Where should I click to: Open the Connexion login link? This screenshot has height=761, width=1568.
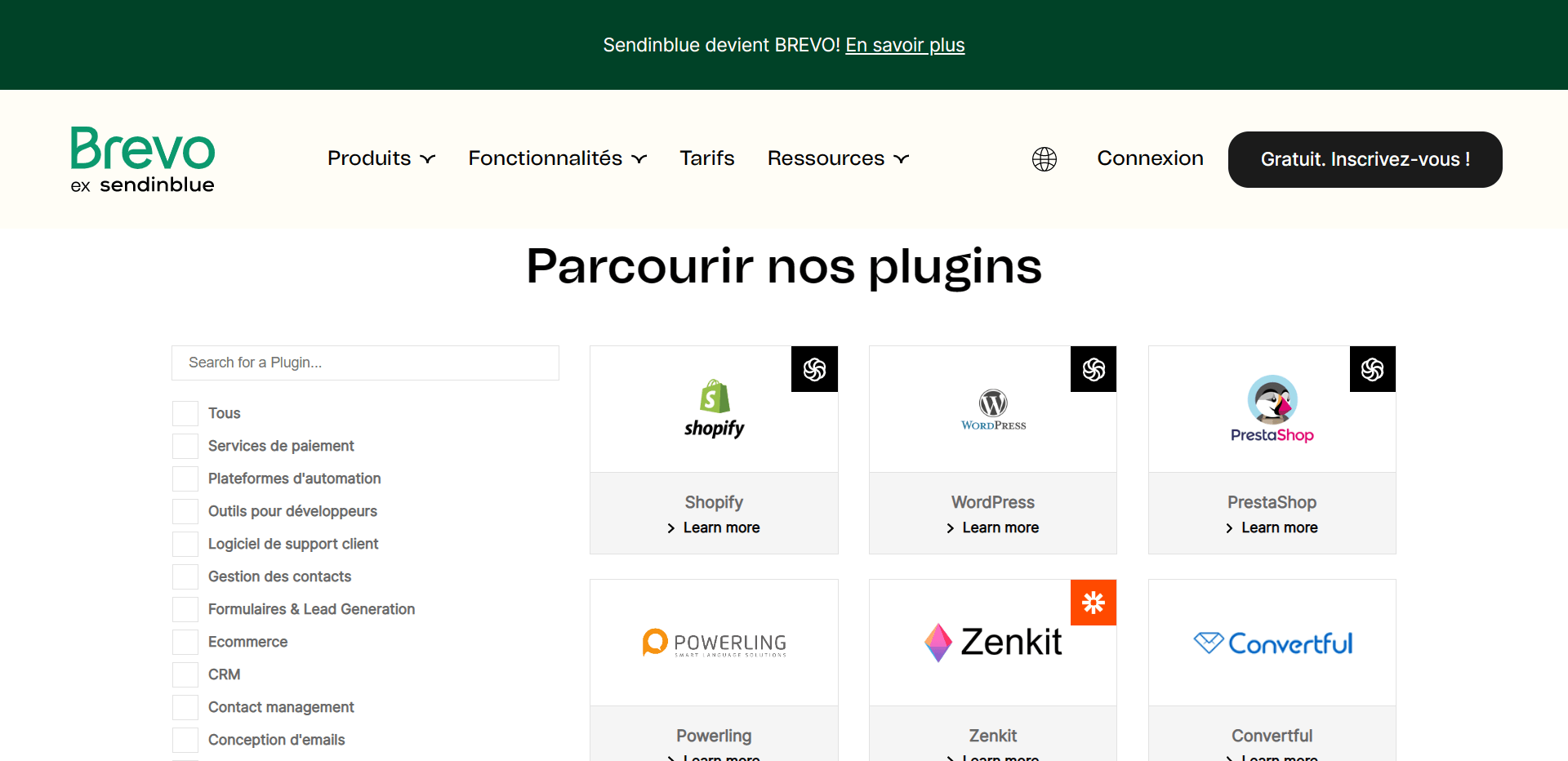pyautogui.click(x=1150, y=158)
